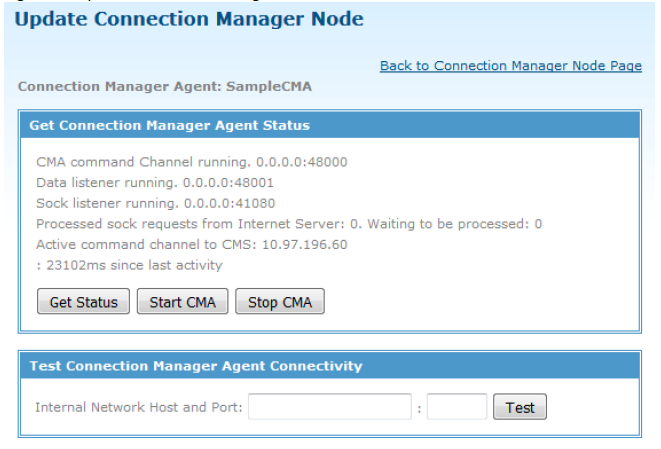Click the 10.97.196.60 CMS address text

305,245
